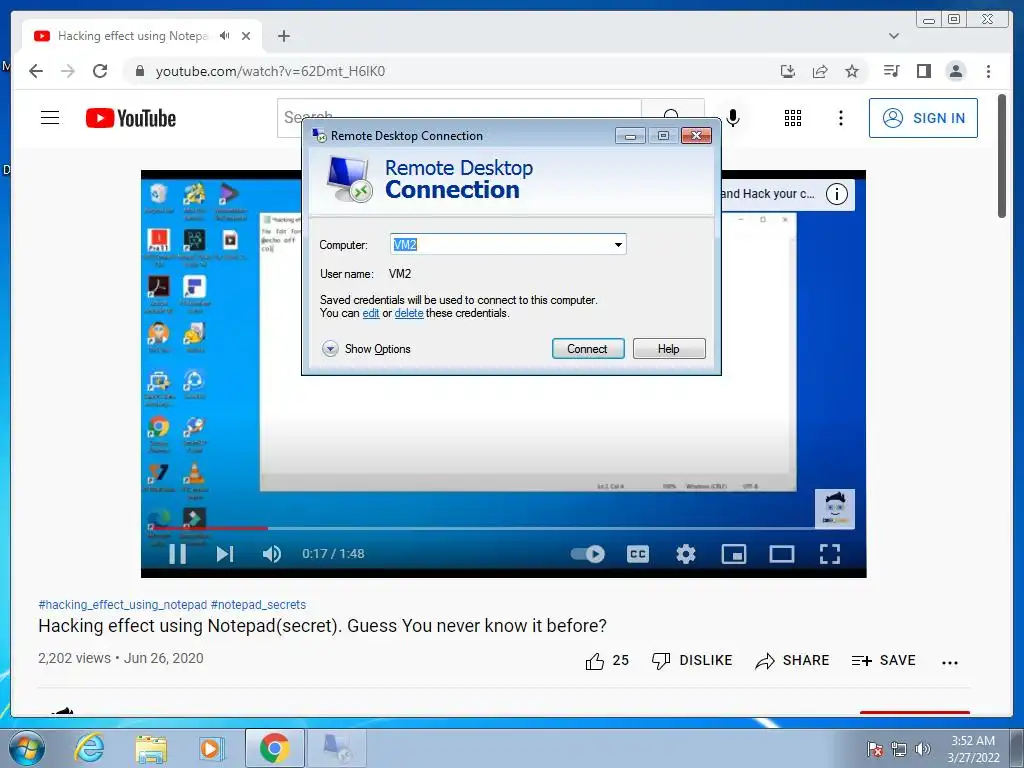This screenshot has height=768, width=1024.
Task: Install app icon in address bar
Action: 788,71
